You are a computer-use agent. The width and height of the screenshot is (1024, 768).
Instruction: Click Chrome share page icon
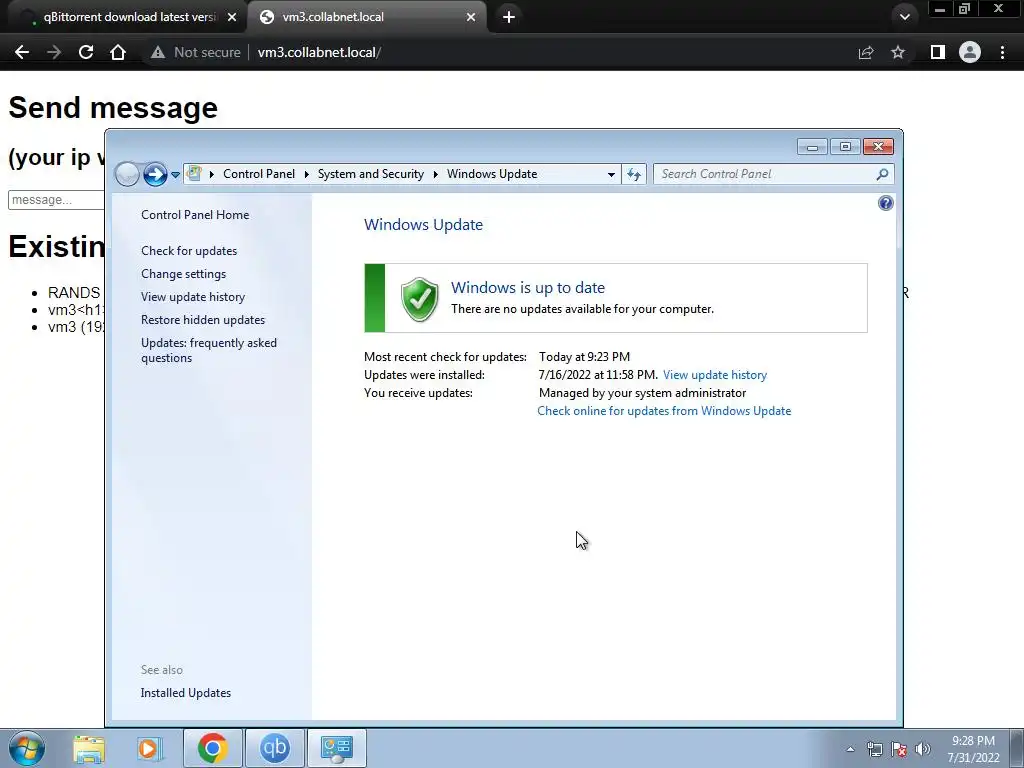tap(866, 52)
